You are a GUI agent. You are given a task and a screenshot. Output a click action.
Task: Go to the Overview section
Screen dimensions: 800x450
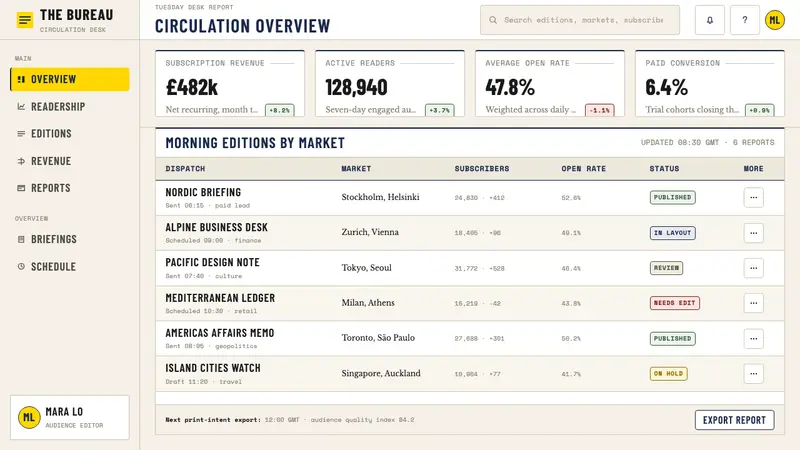(x=70, y=79)
